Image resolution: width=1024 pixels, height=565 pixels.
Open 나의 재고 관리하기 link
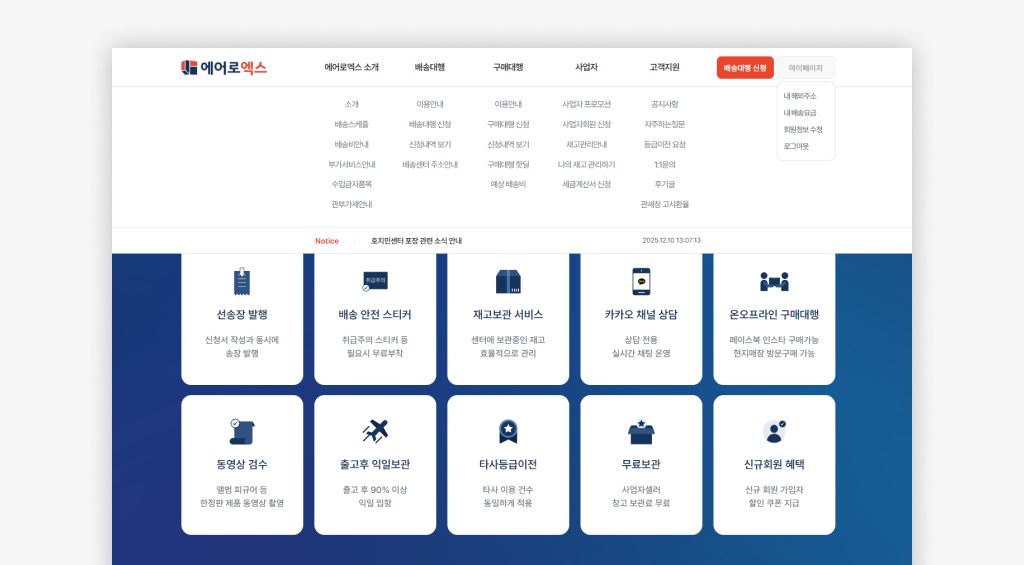(x=586, y=165)
